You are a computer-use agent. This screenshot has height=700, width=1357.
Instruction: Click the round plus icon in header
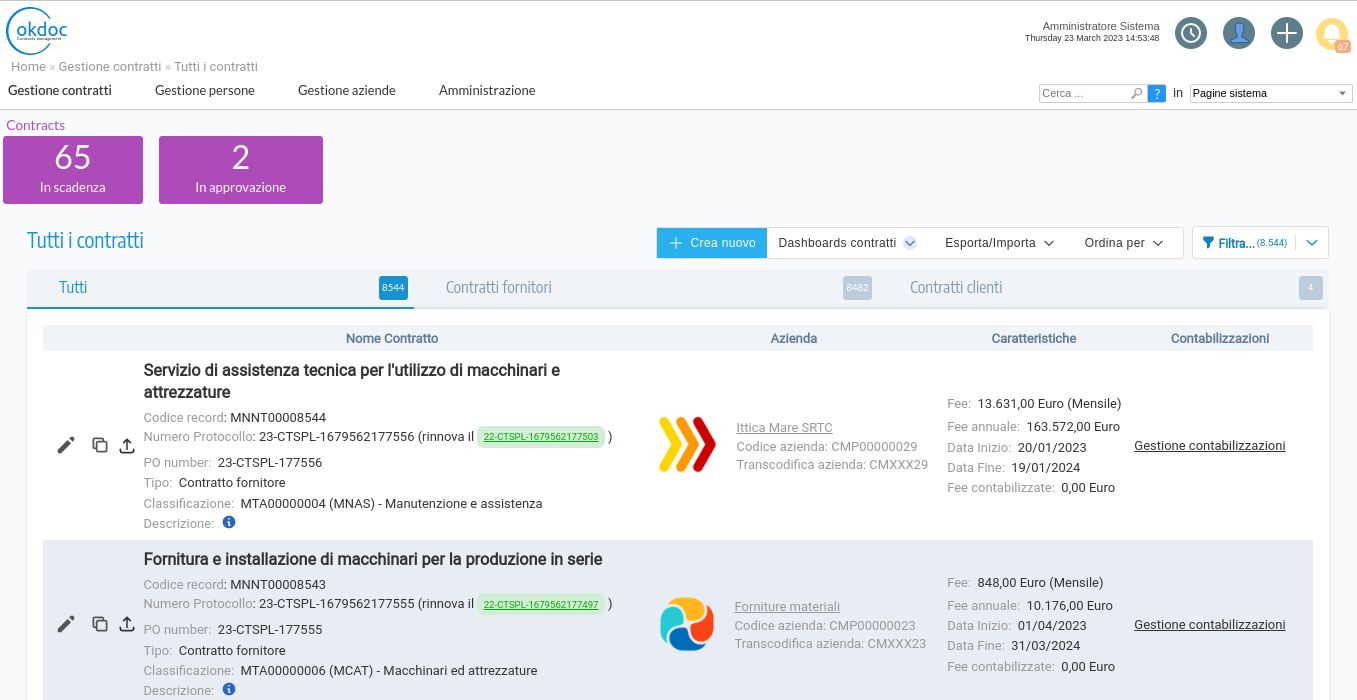tap(1286, 33)
